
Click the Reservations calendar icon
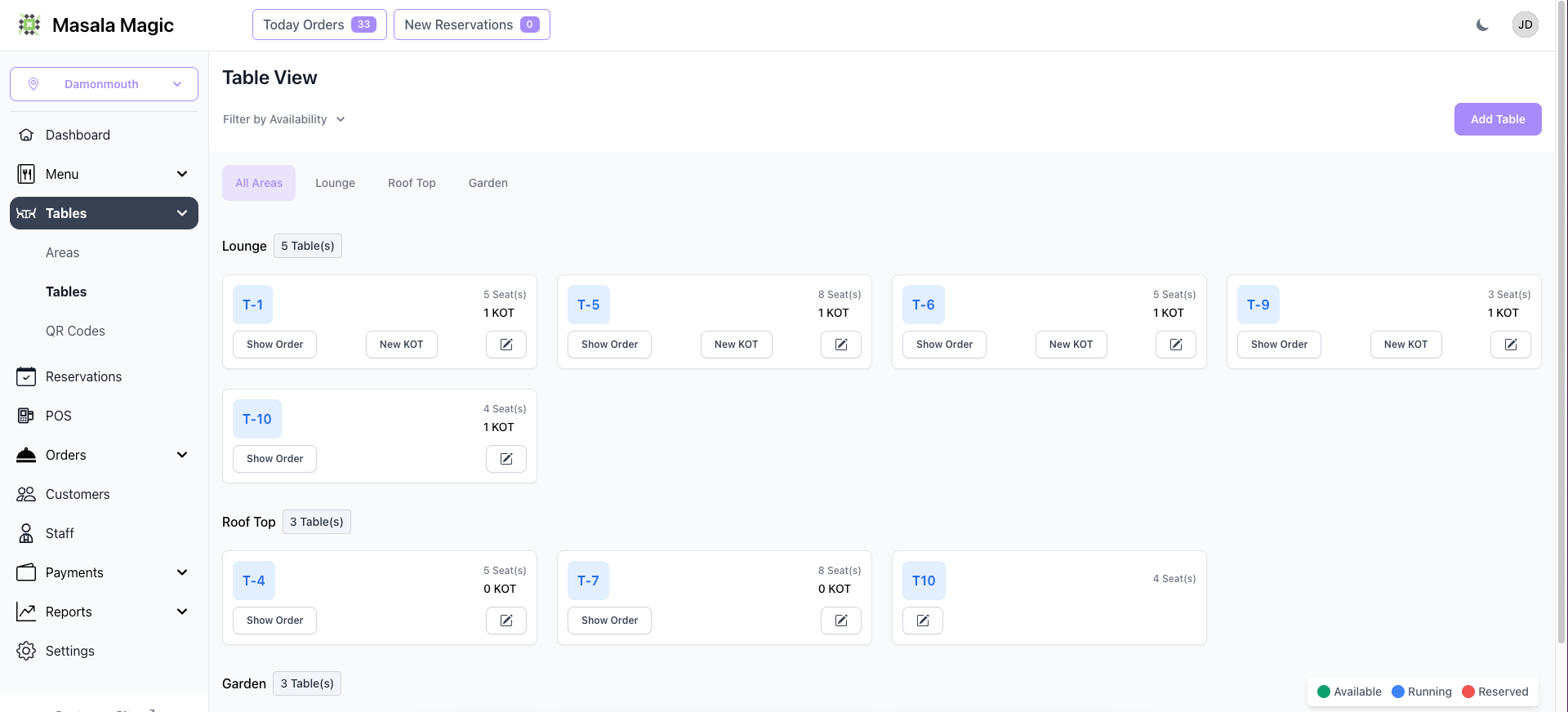[x=26, y=376]
